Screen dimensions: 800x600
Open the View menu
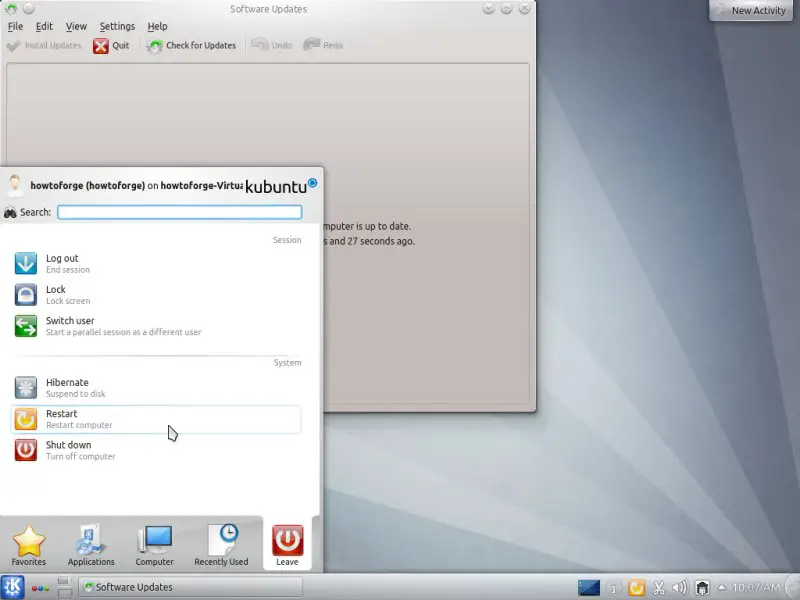coord(76,26)
